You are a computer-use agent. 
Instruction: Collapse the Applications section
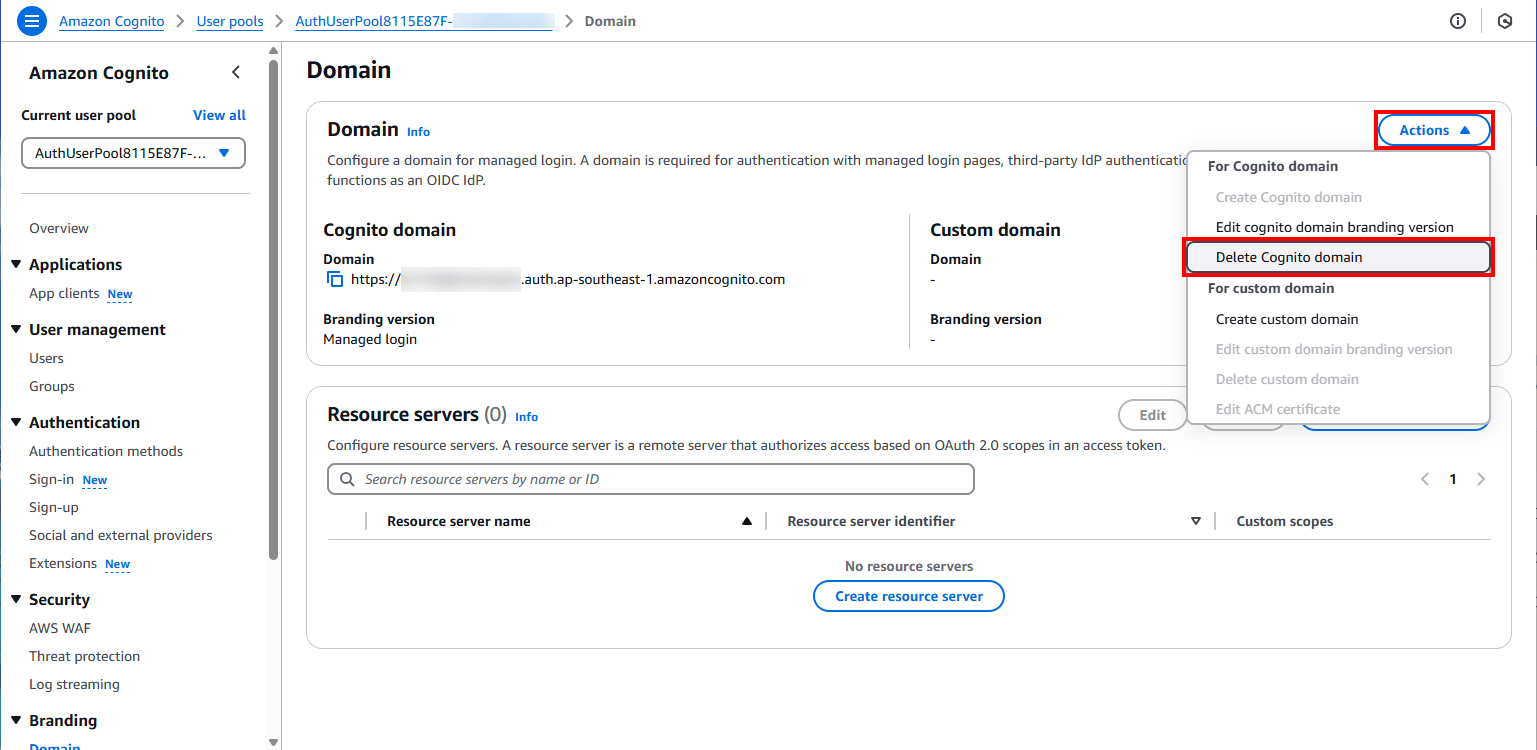pos(16,264)
